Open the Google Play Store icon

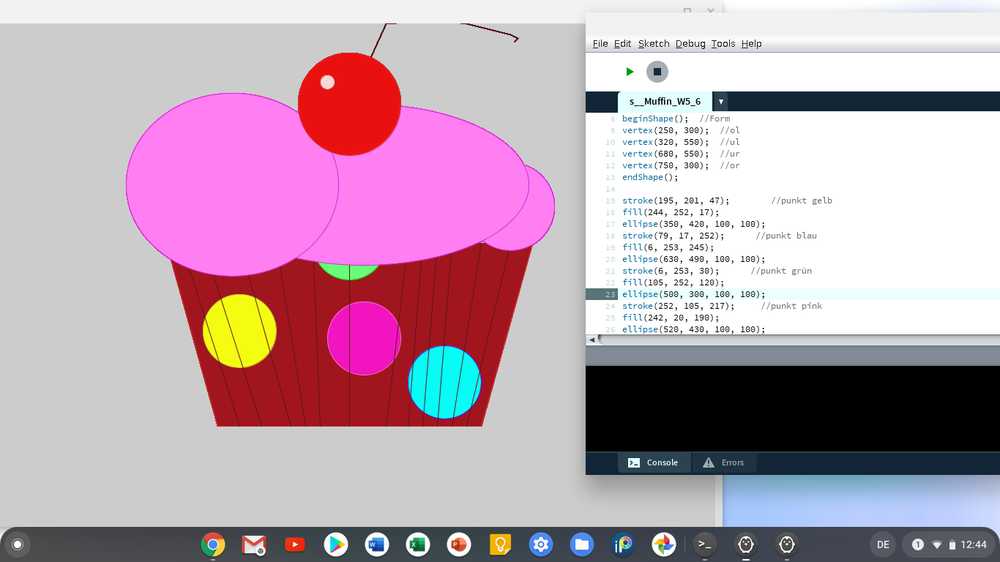tap(336, 545)
